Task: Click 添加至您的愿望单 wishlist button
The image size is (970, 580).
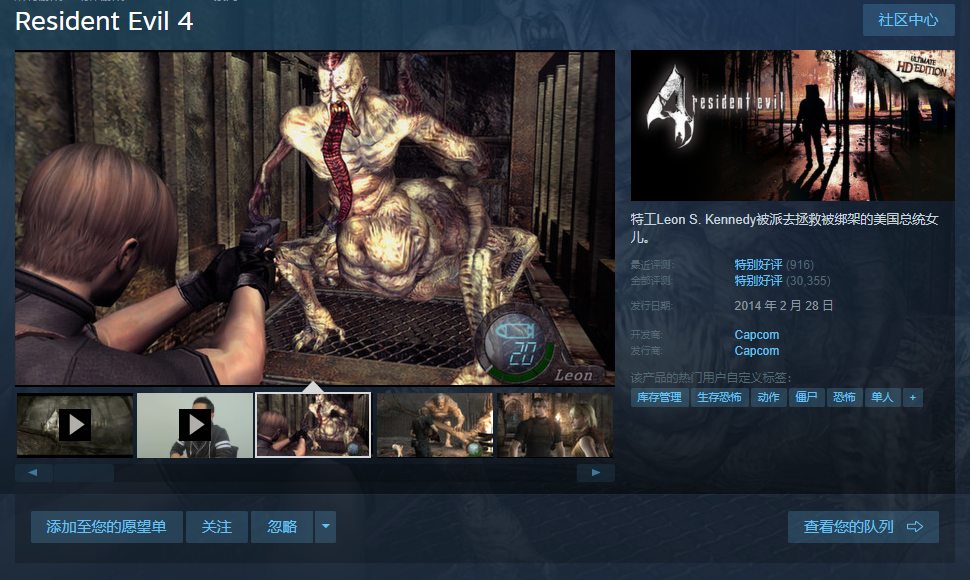Action: 106,527
